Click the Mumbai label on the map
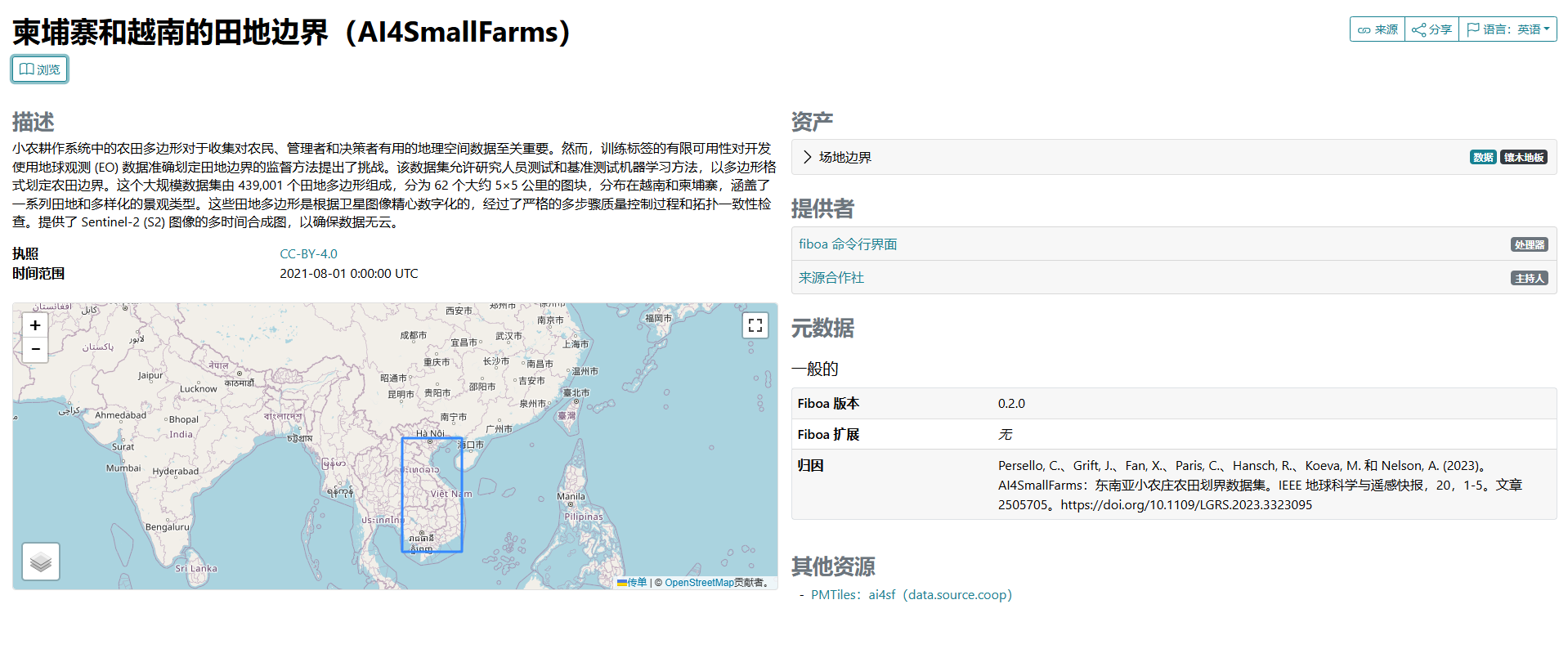Screen dimensions: 1568x658 pyautogui.click(x=123, y=468)
